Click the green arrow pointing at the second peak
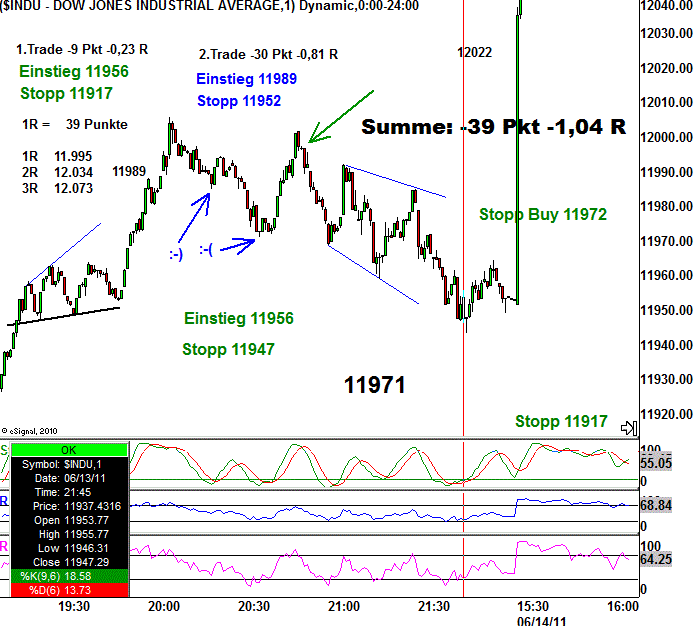The width and height of the screenshot is (694, 626). 340,117
